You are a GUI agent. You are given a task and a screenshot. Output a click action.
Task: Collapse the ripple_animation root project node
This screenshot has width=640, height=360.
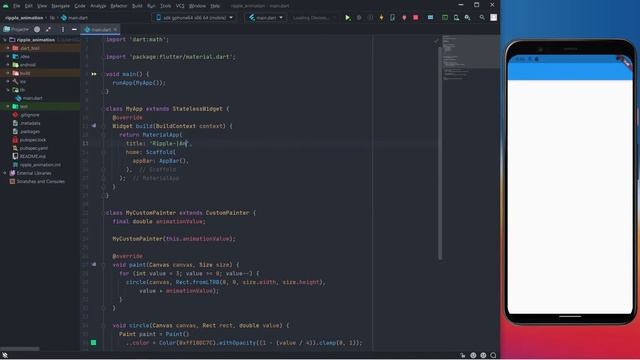pyautogui.click(x=5, y=40)
